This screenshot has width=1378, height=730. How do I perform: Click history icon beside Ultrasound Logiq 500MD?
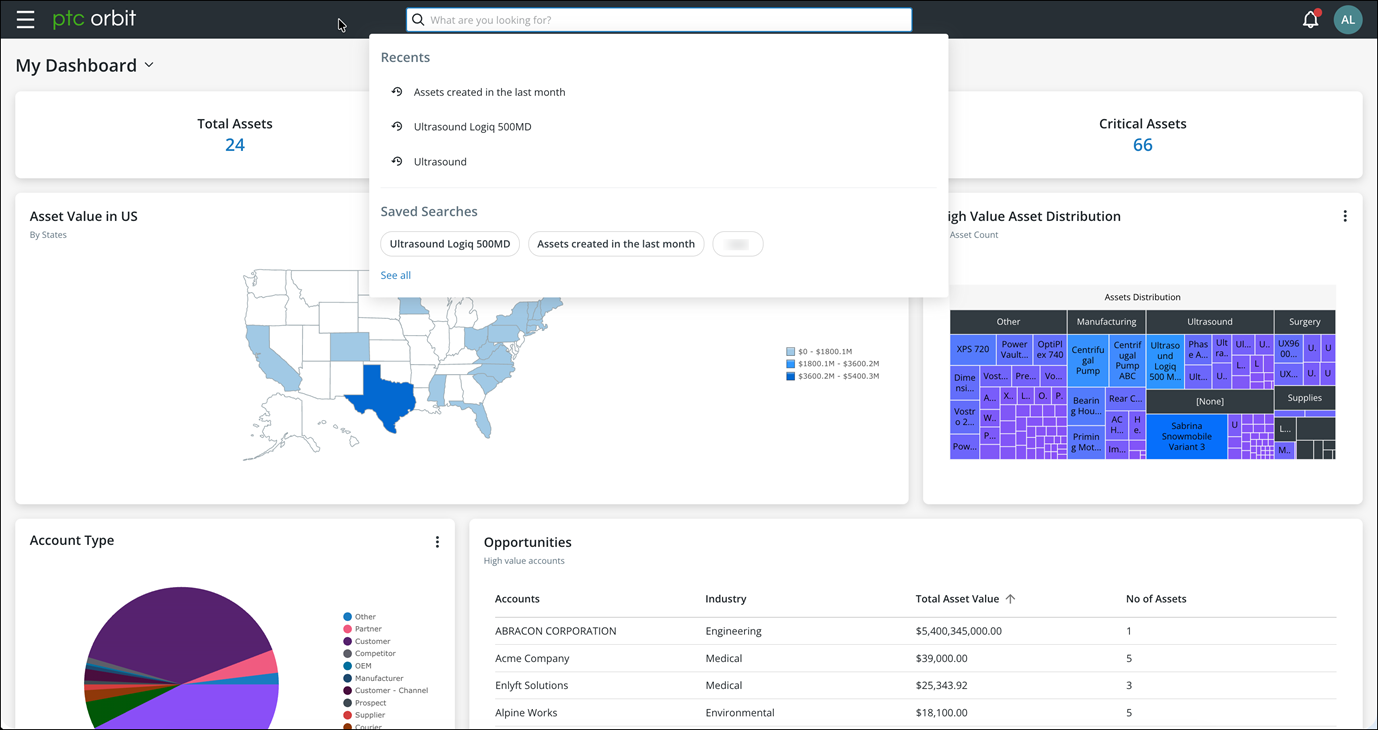coord(397,127)
